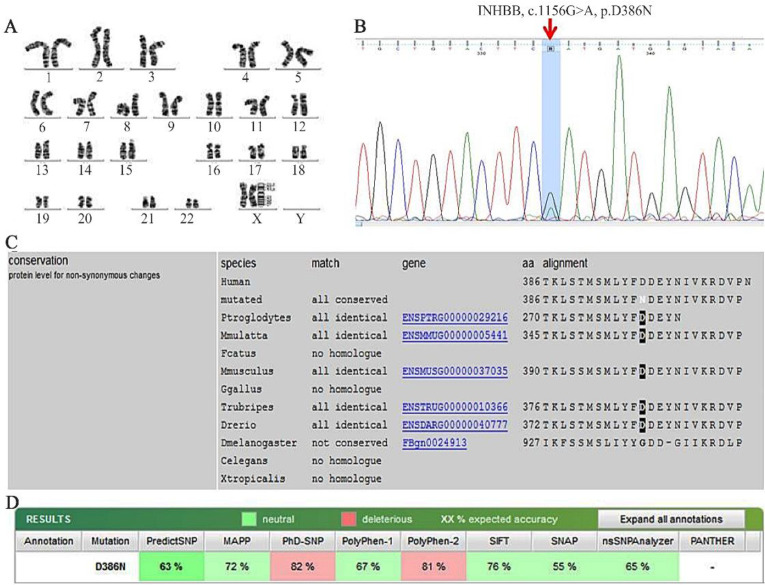The image size is (765, 585).
Task: Open the ENSMUSG00000037035 gene link
Action: point(455,371)
